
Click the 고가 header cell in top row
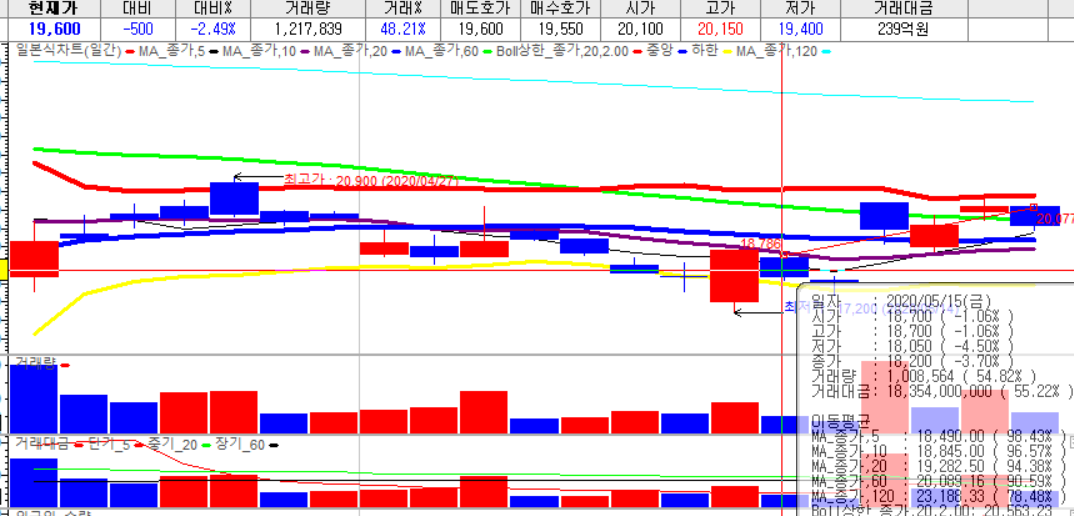(x=719, y=9)
